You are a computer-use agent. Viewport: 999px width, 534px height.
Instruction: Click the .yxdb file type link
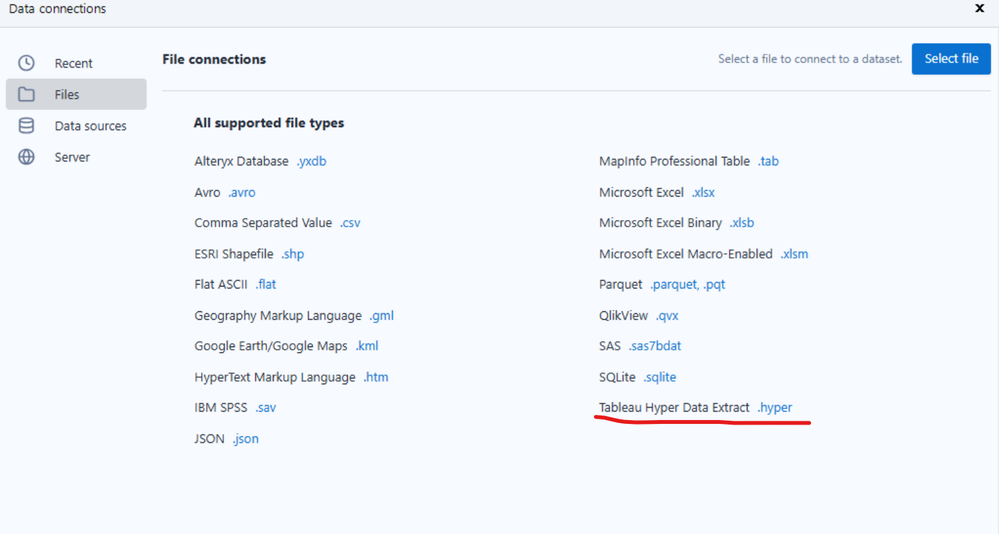click(312, 161)
